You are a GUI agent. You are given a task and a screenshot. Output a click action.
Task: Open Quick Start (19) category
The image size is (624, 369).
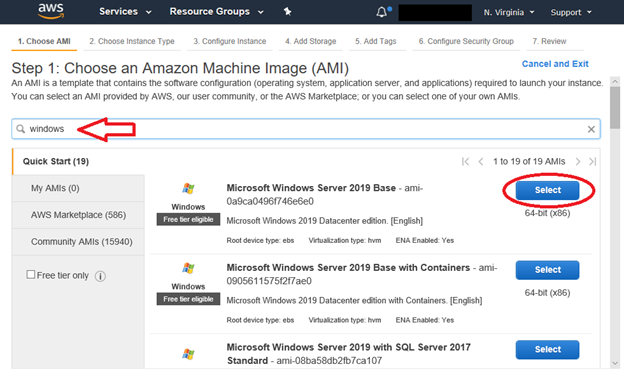(x=56, y=162)
